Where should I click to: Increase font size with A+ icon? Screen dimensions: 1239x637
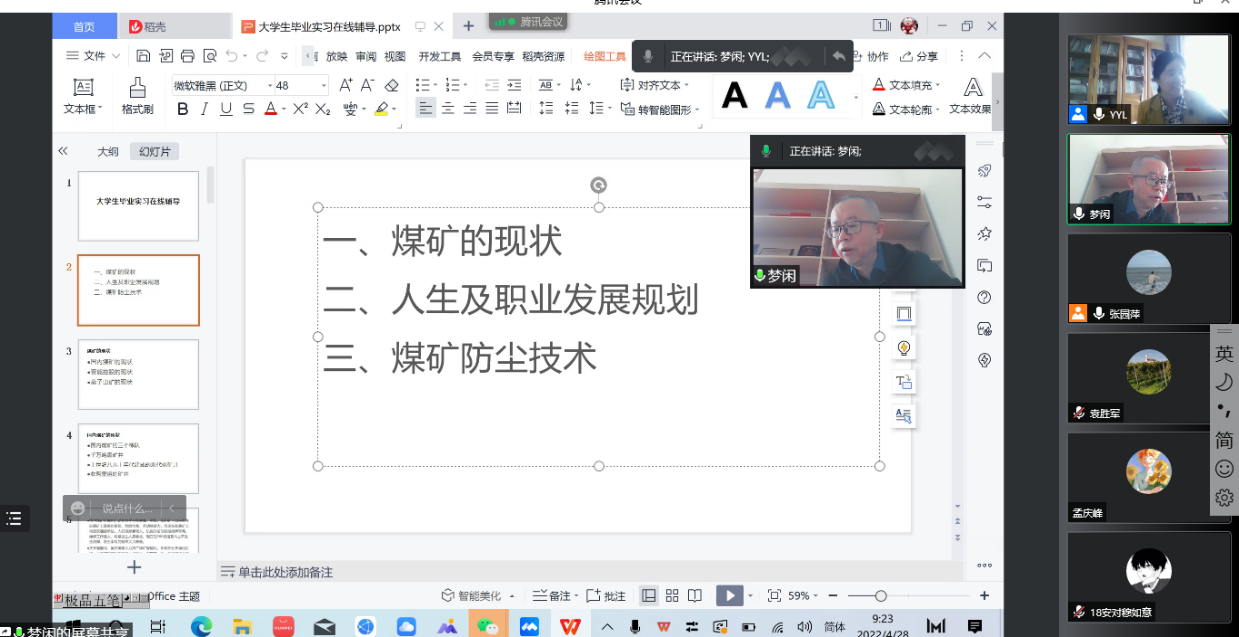pyautogui.click(x=346, y=85)
